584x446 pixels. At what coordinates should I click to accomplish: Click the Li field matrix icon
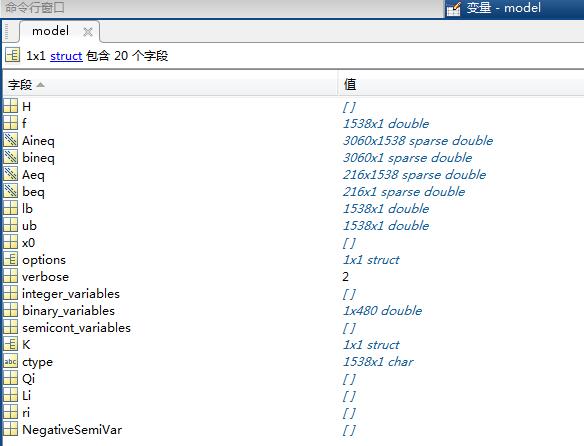click(10, 395)
